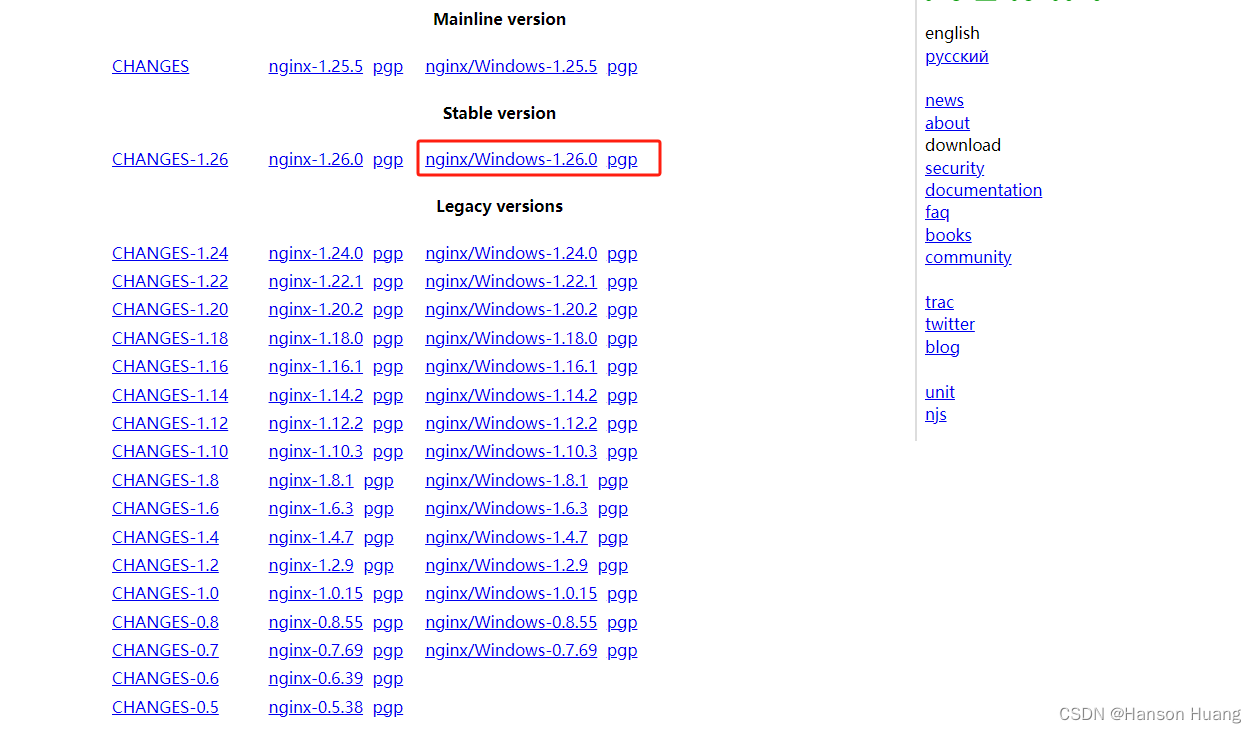Open pgp signature for nginx-1.26.0
The image size is (1256, 733).
[388, 159]
